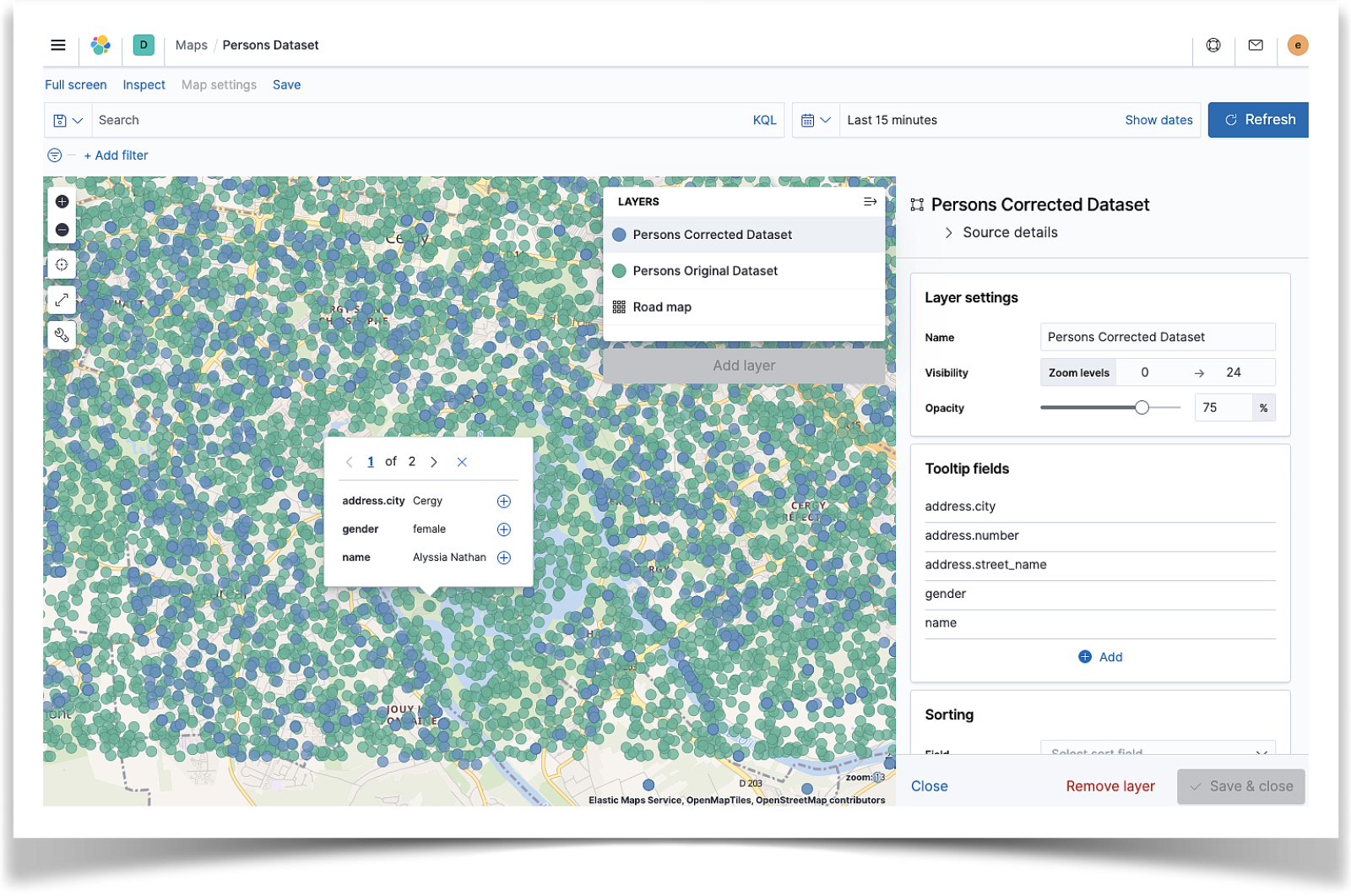This screenshot has width=1351, height=896.
Task: Expand the map to fullscreen with arrow icon
Action: (62, 299)
